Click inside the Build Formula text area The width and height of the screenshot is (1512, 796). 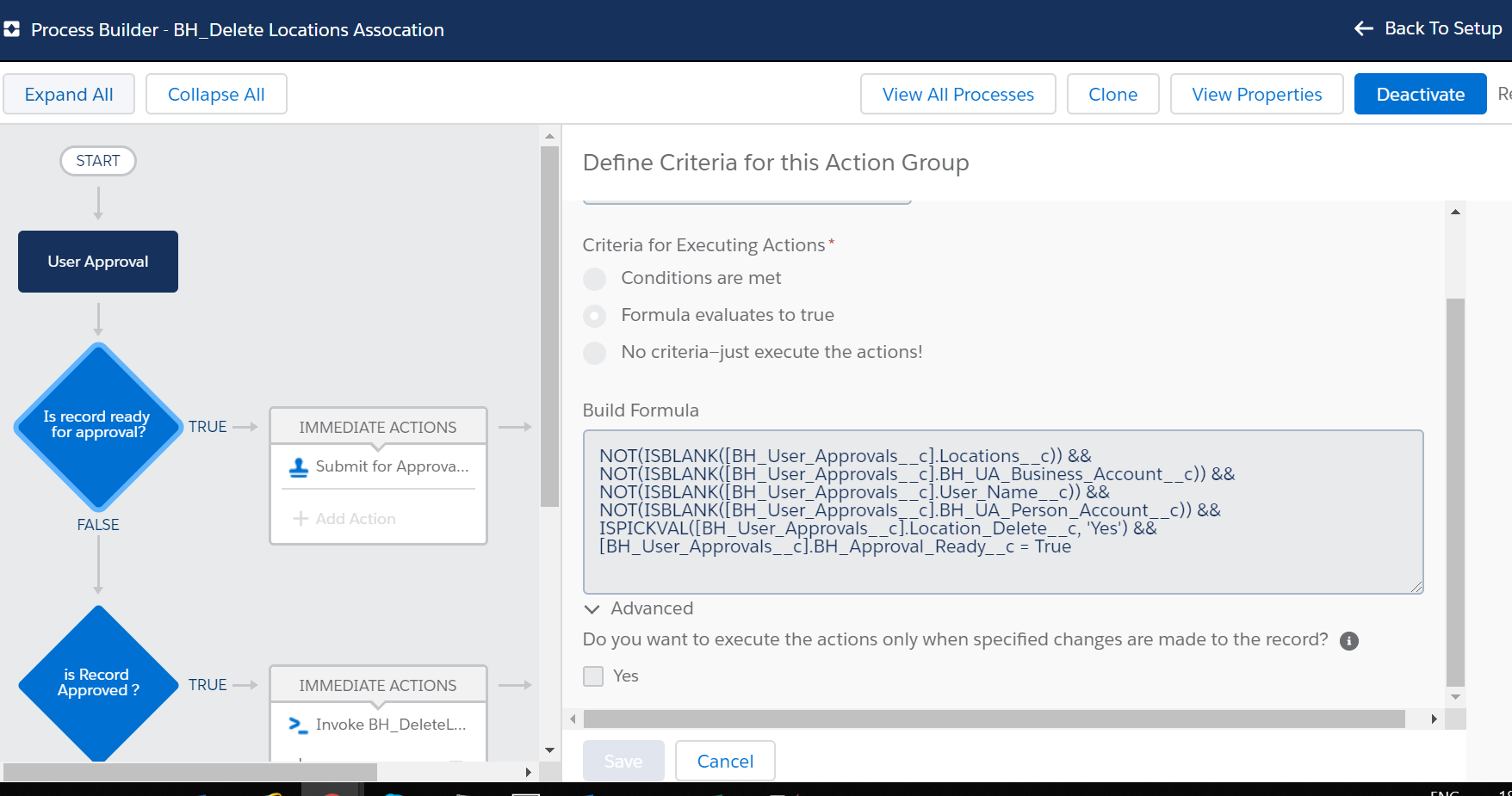1002,568
